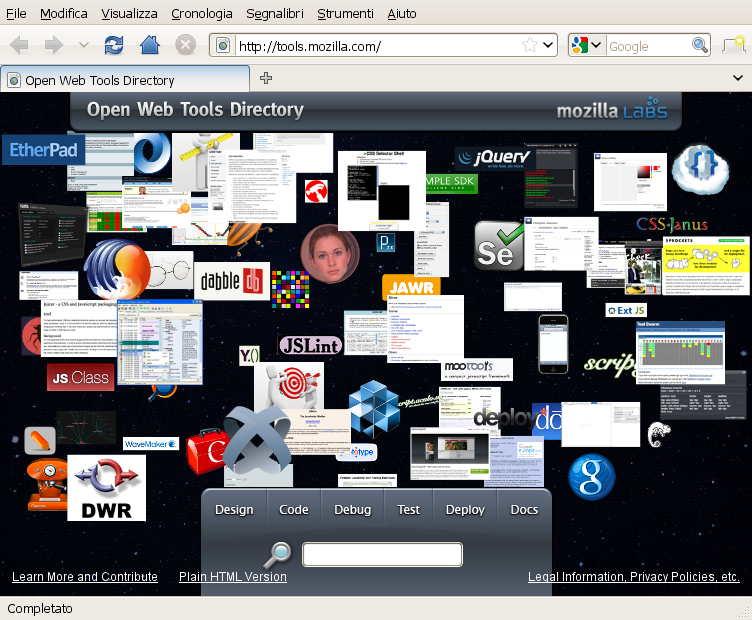Open the iPhone device thumbnail

tap(553, 344)
